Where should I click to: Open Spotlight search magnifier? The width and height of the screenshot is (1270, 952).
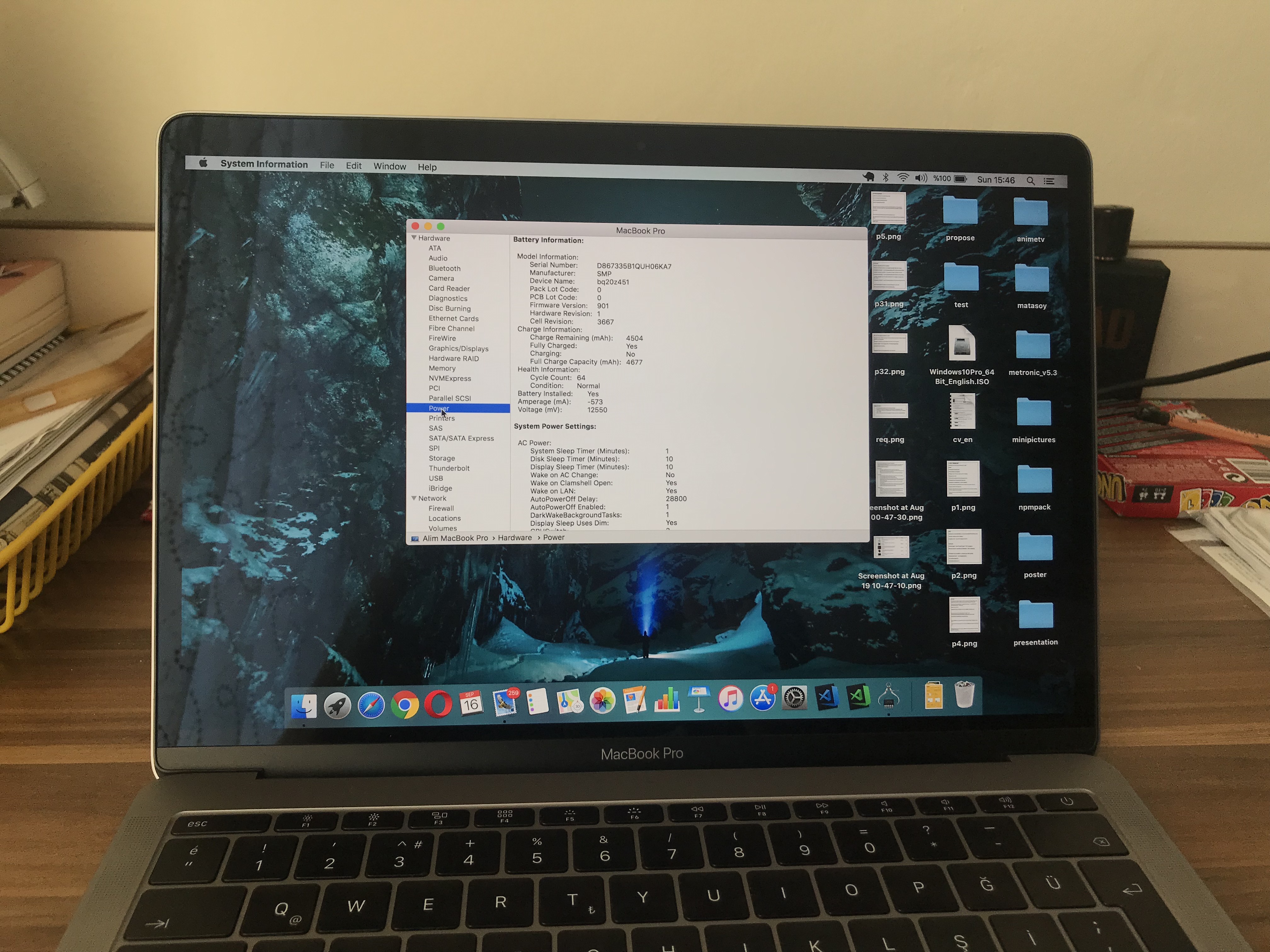point(1031,181)
